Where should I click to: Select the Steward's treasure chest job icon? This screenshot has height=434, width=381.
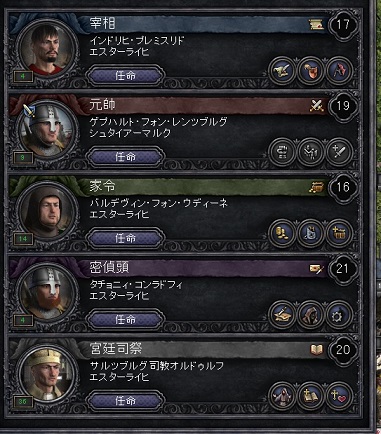pos(339,233)
